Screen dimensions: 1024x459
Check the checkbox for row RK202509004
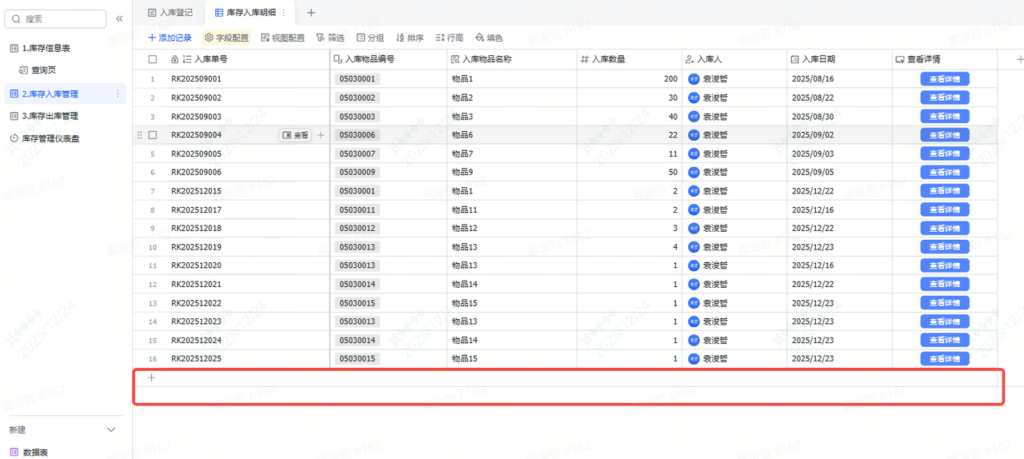coord(152,134)
